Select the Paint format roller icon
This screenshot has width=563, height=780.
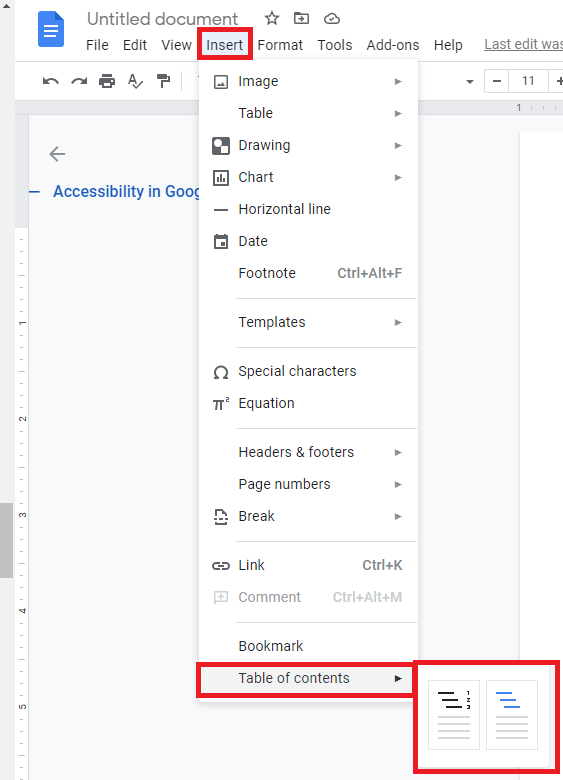tap(163, 81)
